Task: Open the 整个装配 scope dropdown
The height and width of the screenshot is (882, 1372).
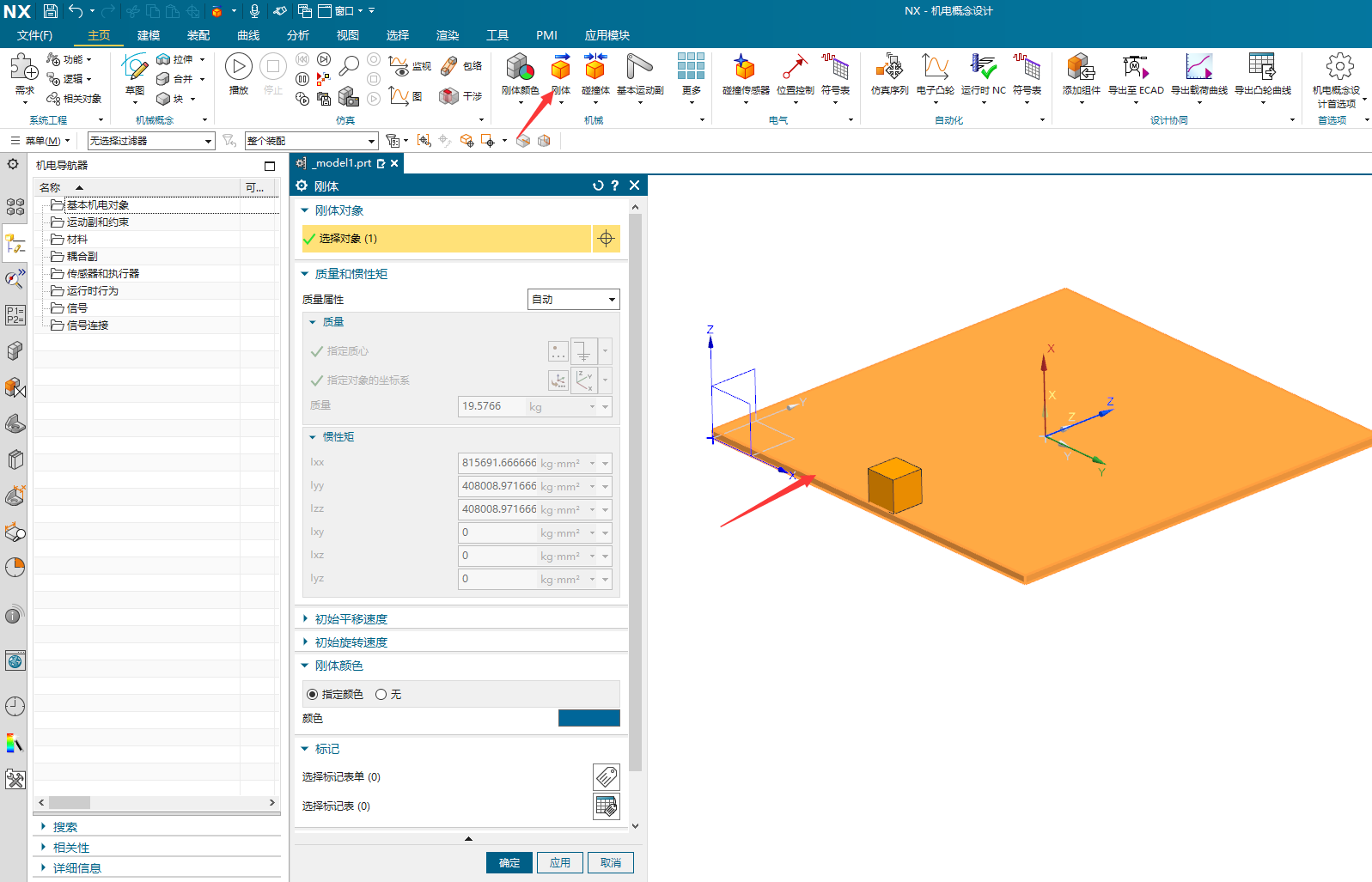Action: 311,141
